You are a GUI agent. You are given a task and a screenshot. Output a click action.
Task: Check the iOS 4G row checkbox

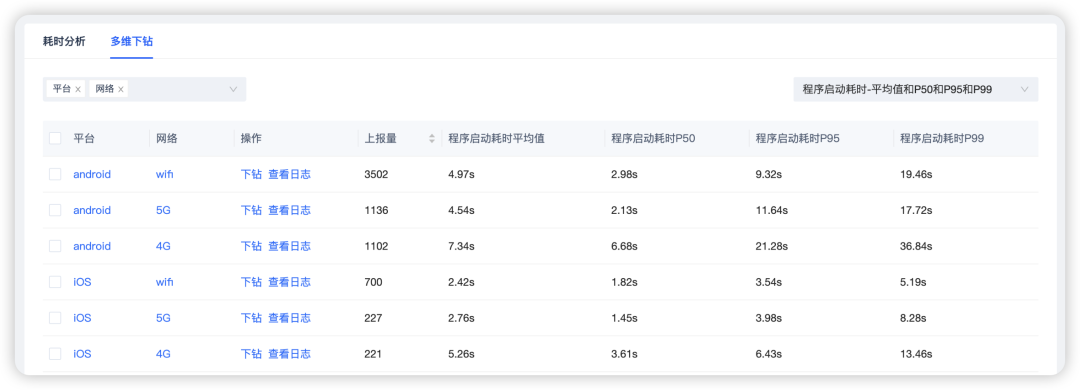(55, 353)
